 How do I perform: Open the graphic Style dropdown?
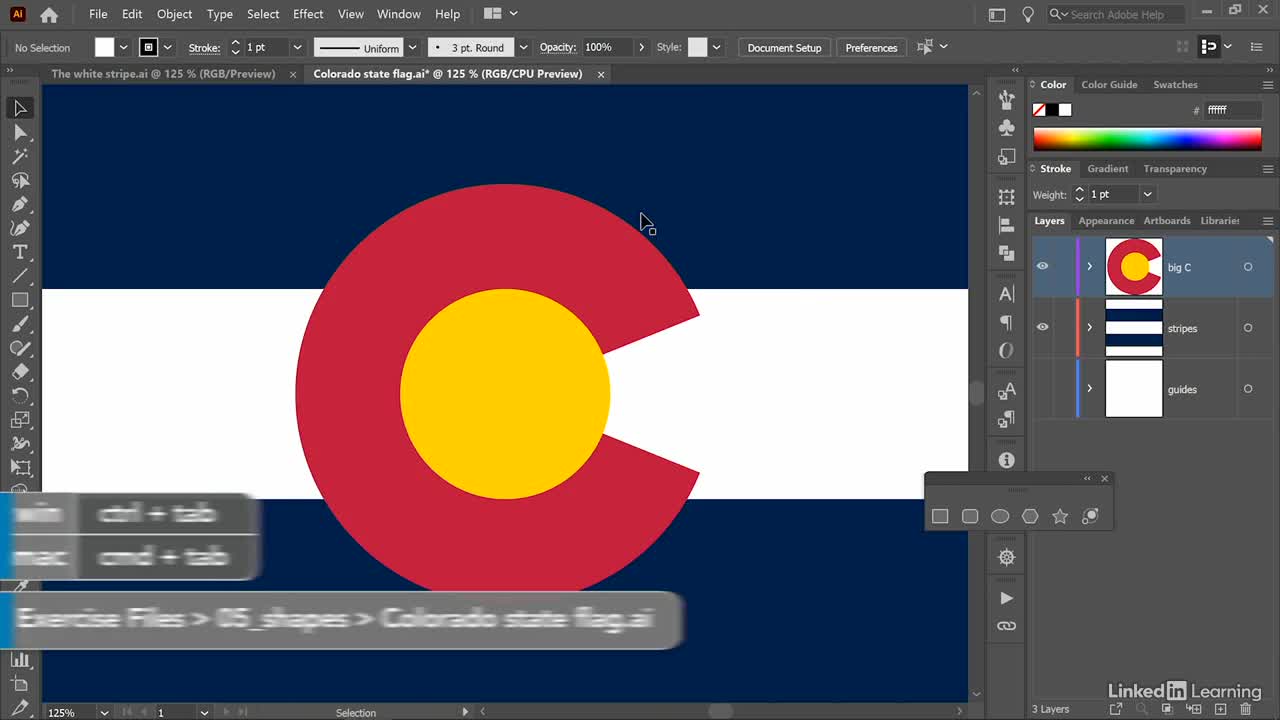click(x=716, y=47)
